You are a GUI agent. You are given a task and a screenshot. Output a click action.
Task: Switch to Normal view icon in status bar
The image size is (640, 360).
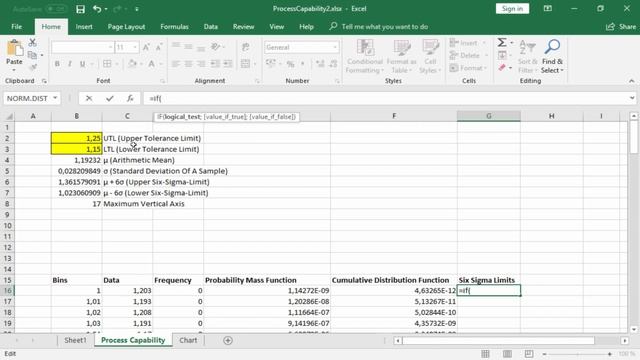[x=485, y=354]
